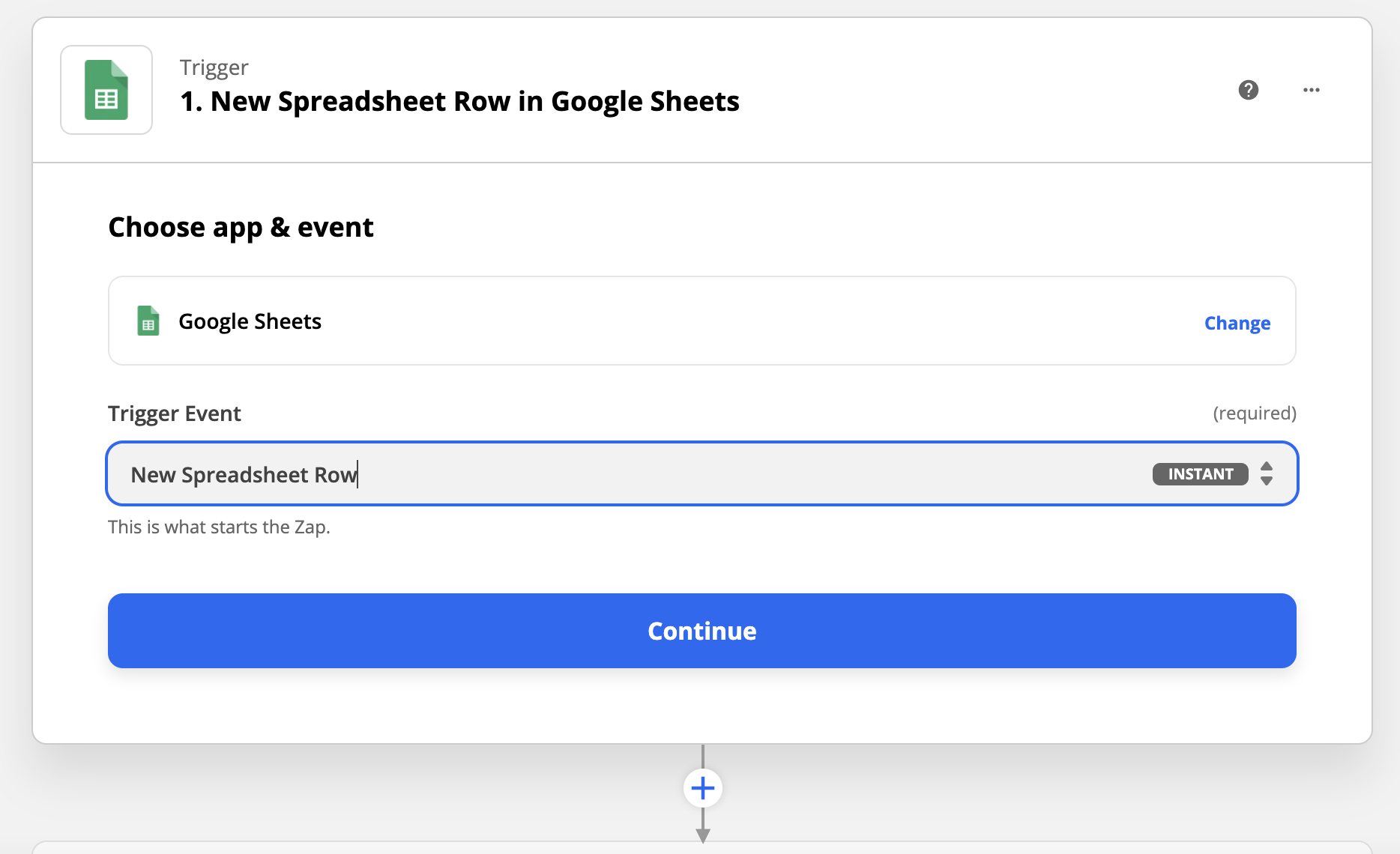
Task: Click the Google Sheets trigger icon in header
Action: (x=106, y=90)
